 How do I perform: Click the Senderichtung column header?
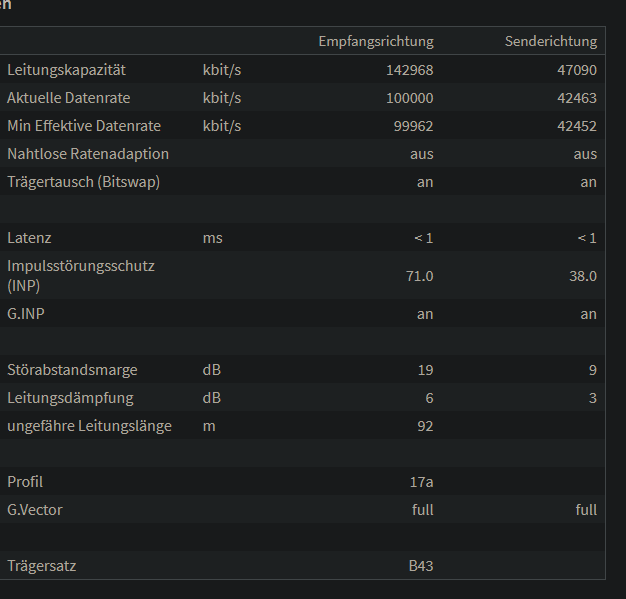[551, 41]
